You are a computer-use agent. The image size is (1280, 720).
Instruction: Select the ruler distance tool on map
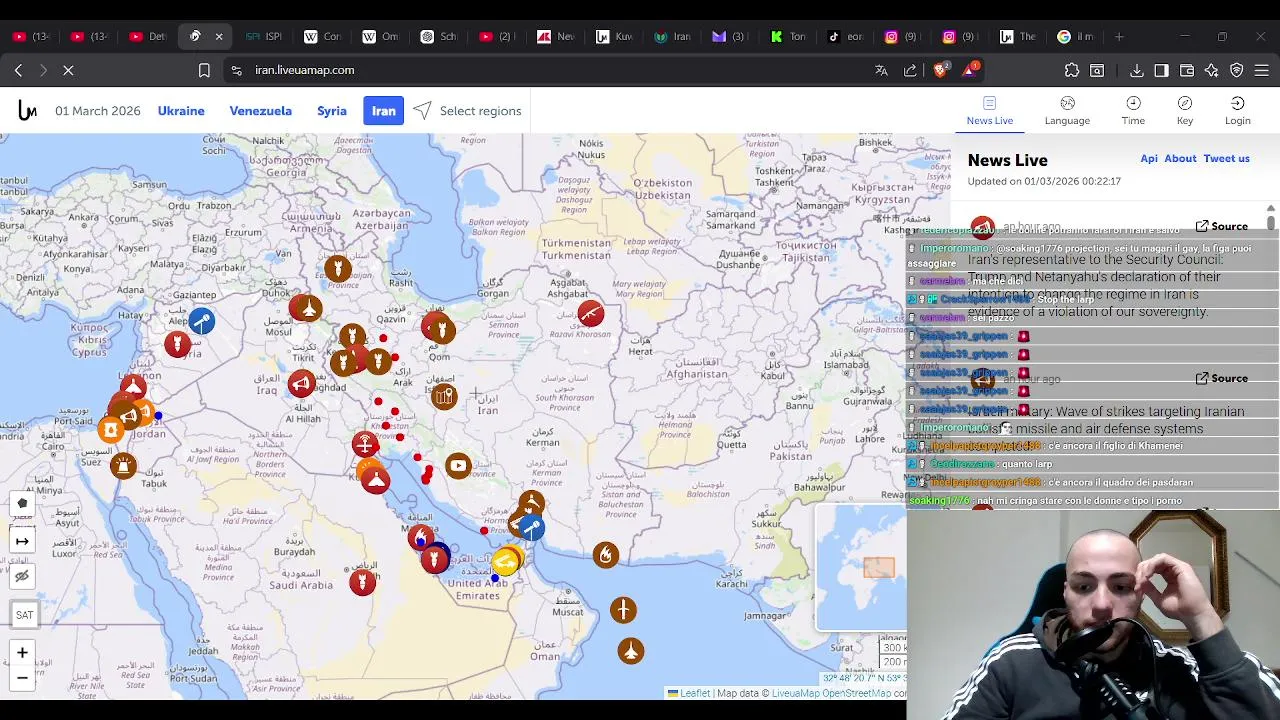22,541
